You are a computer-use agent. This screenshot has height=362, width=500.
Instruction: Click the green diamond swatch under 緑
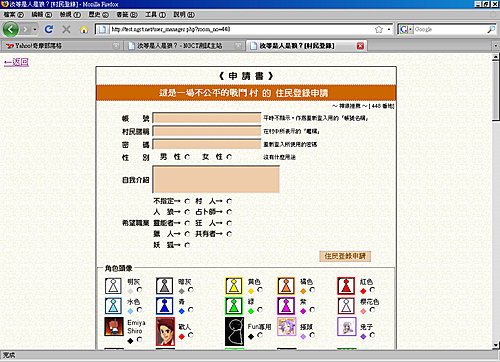pyautogui.click(x=251, y=311)
